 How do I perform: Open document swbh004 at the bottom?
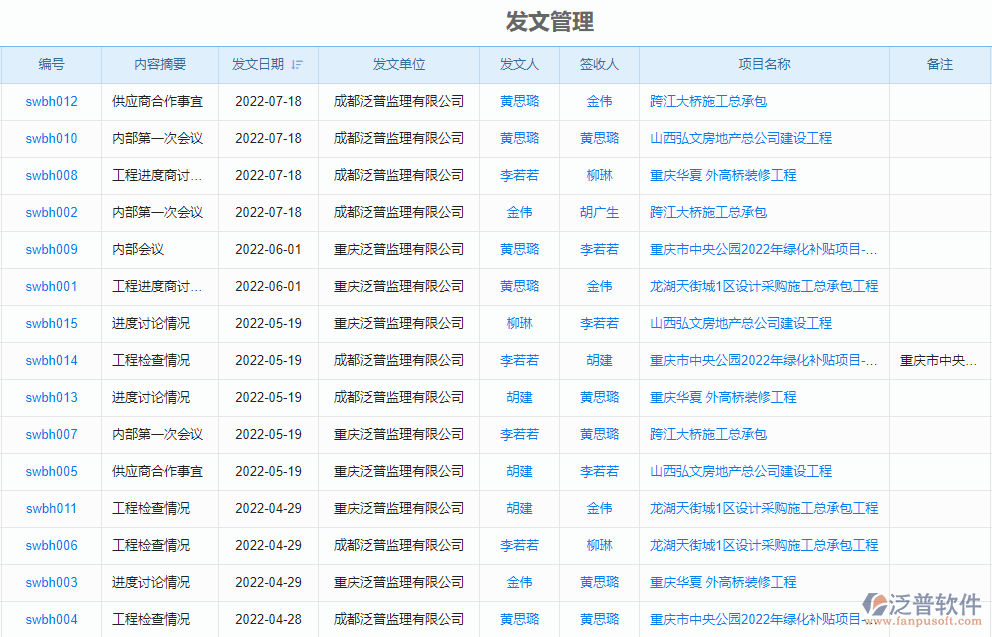[50, 619]
